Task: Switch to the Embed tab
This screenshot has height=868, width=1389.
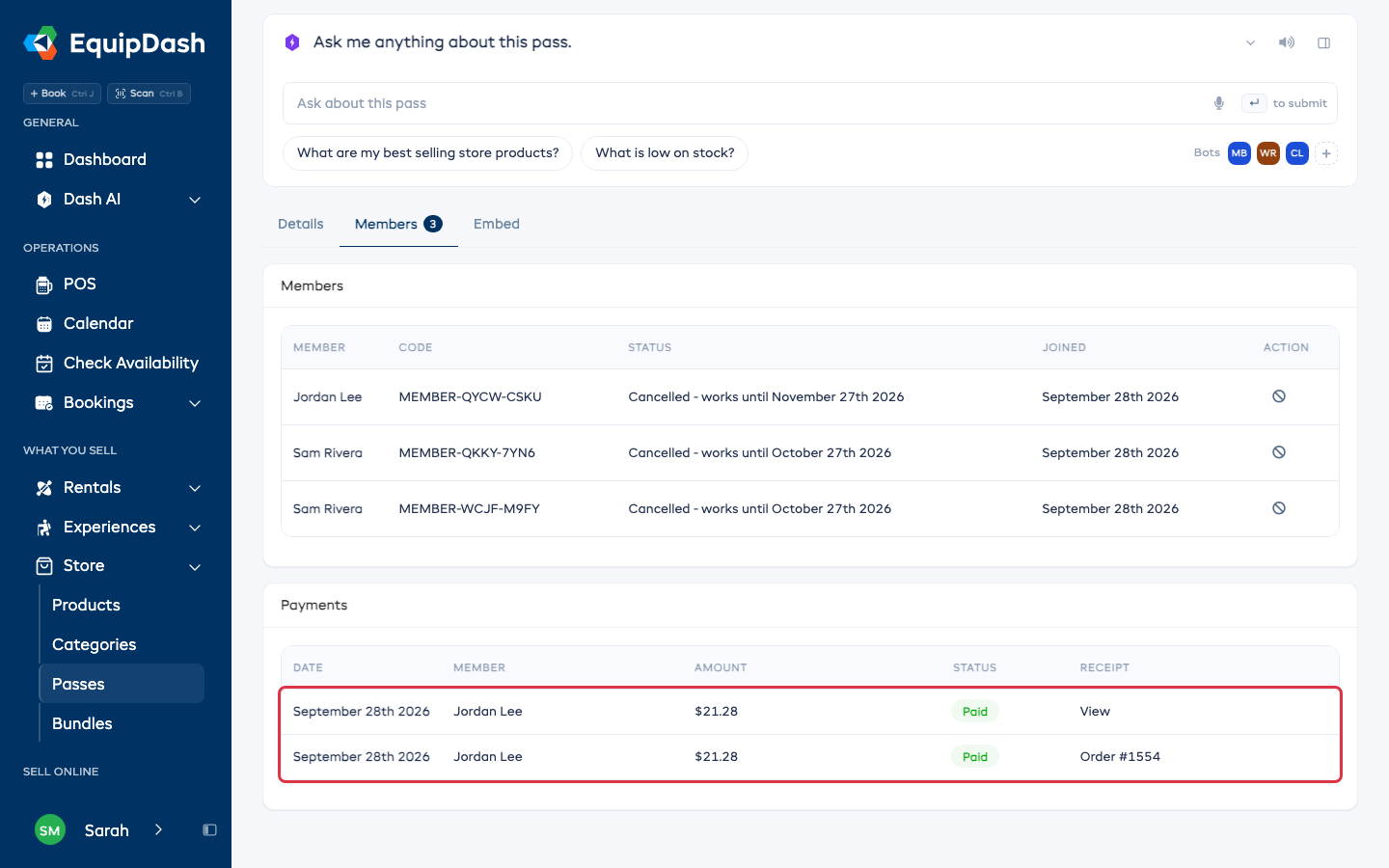Action: [497, 224]
